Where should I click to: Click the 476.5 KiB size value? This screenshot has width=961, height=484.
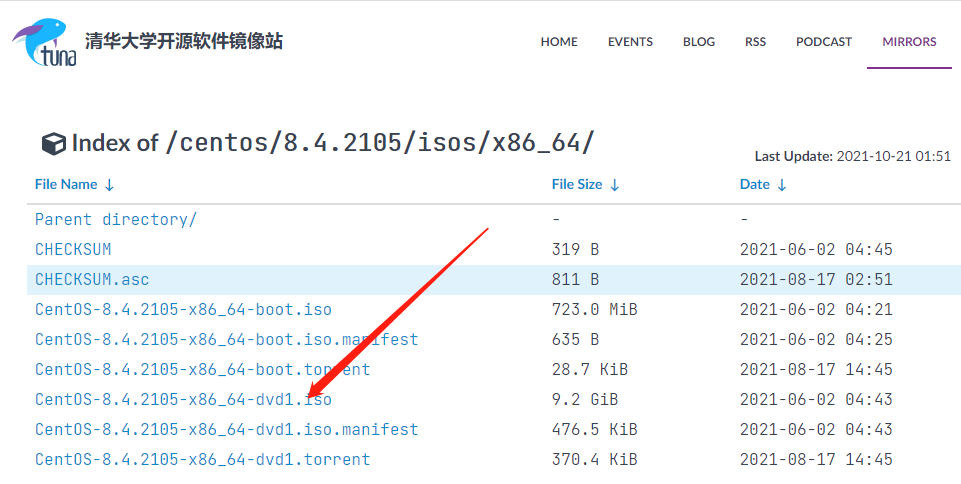[x=594, y=429]
